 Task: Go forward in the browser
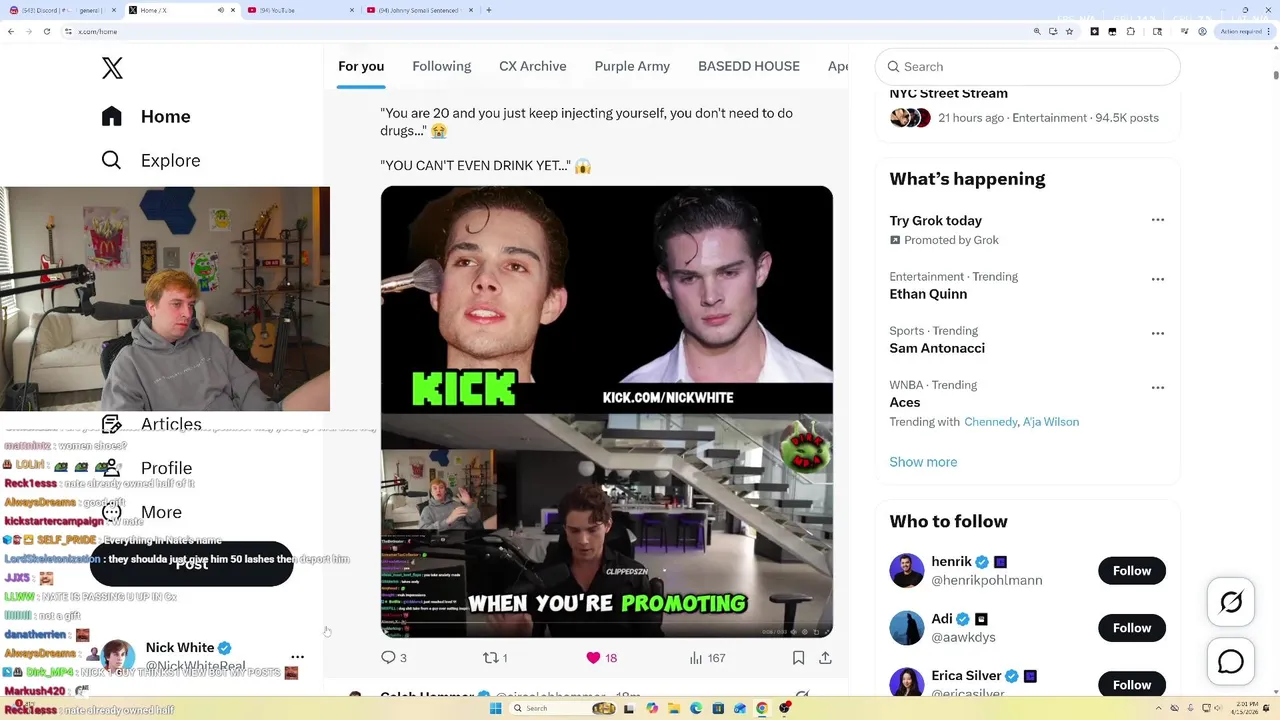pyautogui.click(x=29, y=31)
